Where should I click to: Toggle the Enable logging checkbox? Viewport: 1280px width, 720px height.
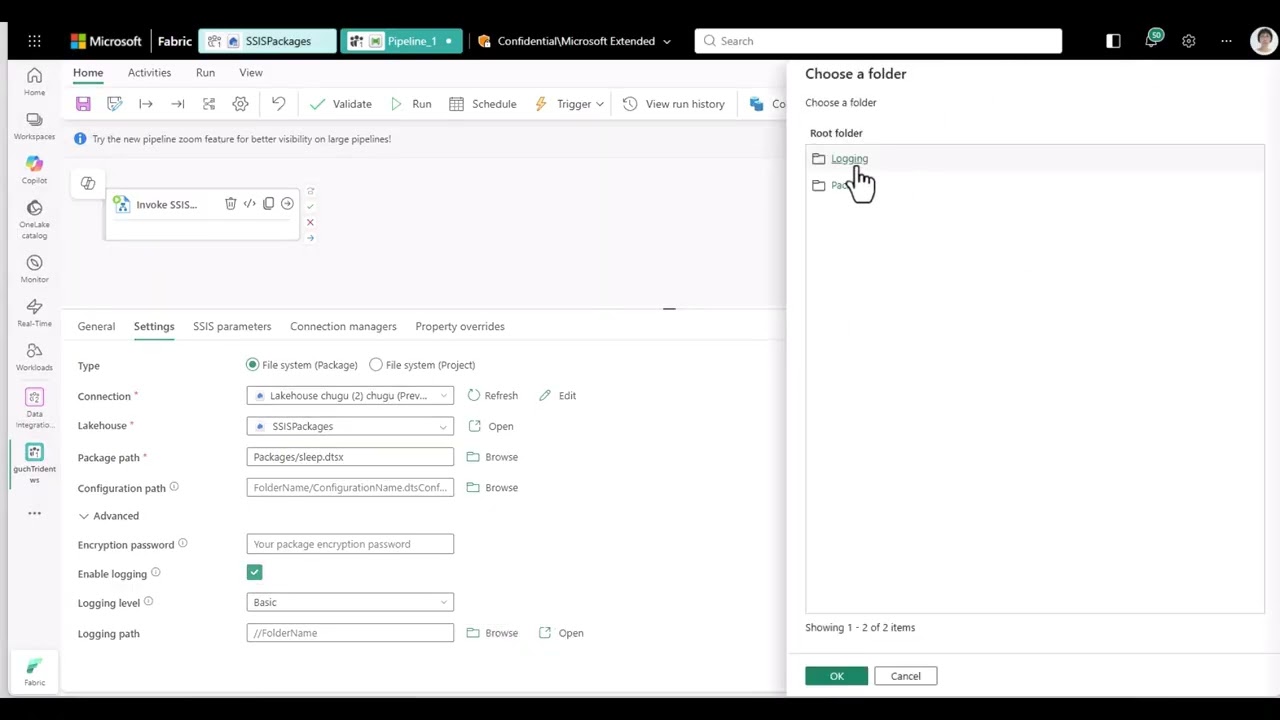point(254,573)
